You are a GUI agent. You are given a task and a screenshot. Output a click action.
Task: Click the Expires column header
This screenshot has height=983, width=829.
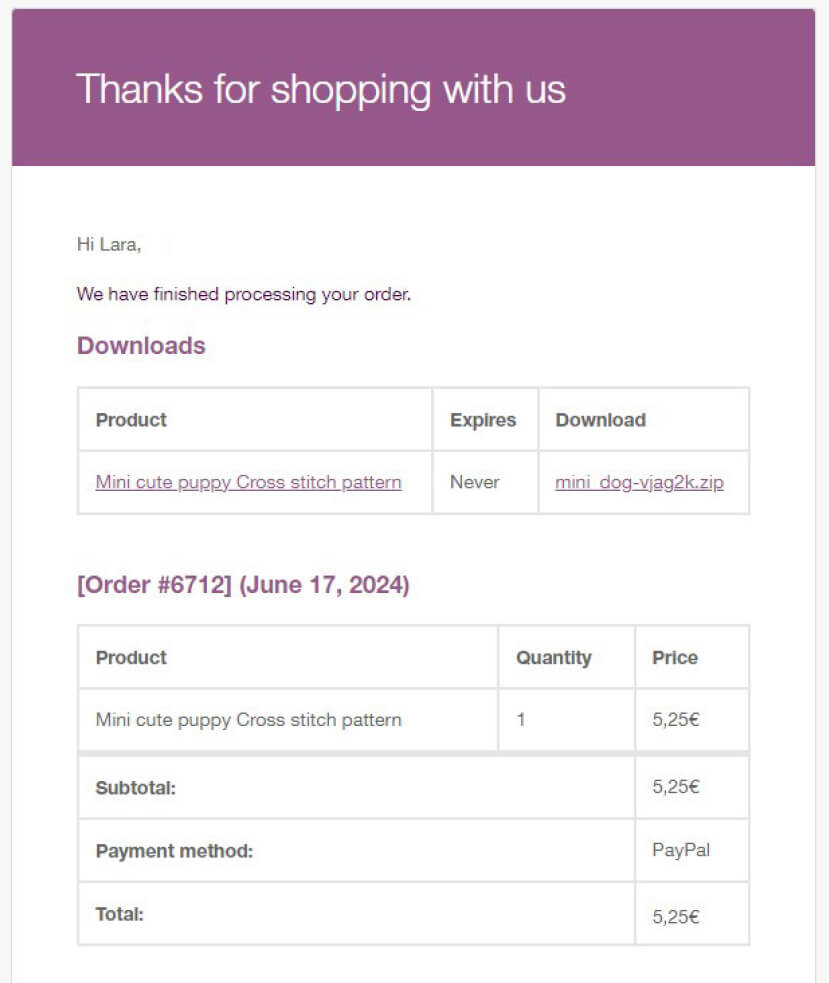pyautogui.click(x=483, y=420)
